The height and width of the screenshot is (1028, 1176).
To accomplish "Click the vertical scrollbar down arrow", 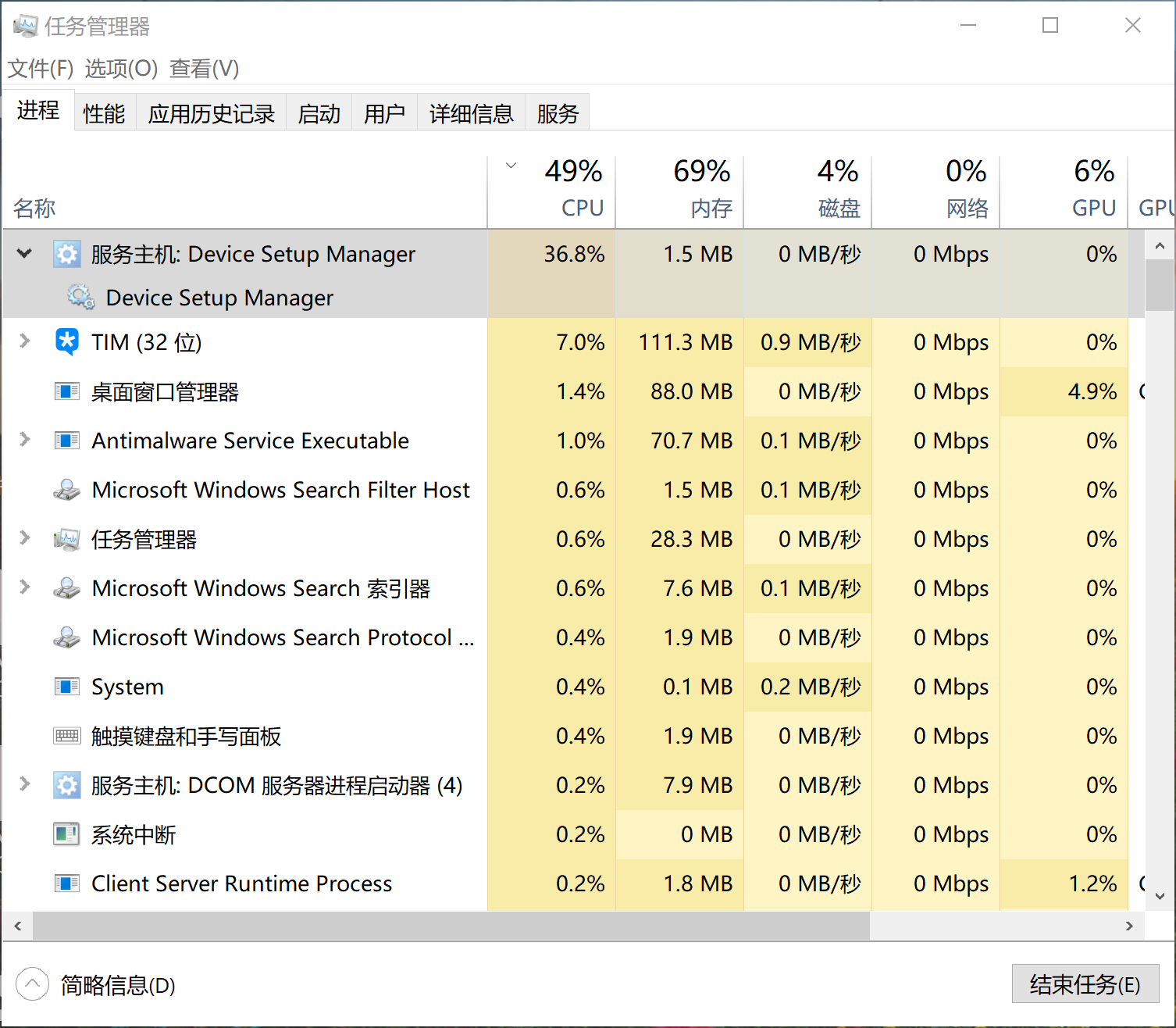I will pyautogui.click(x=1160, y=897).
